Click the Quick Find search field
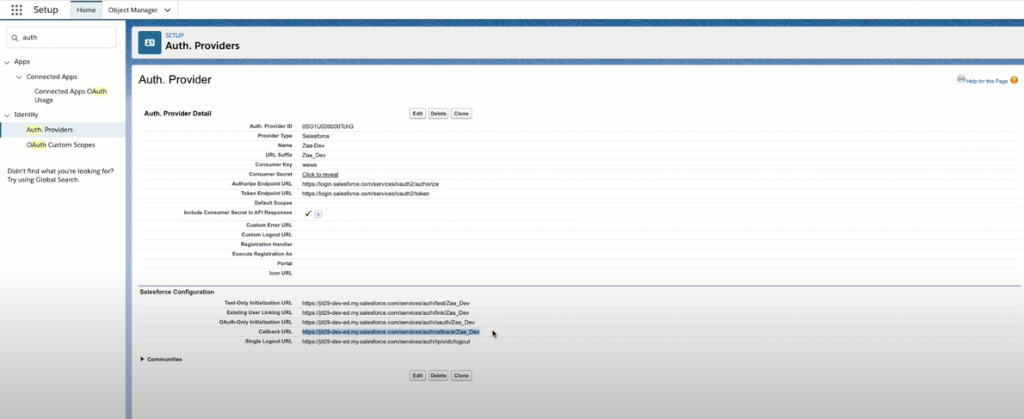 [66, 38]
